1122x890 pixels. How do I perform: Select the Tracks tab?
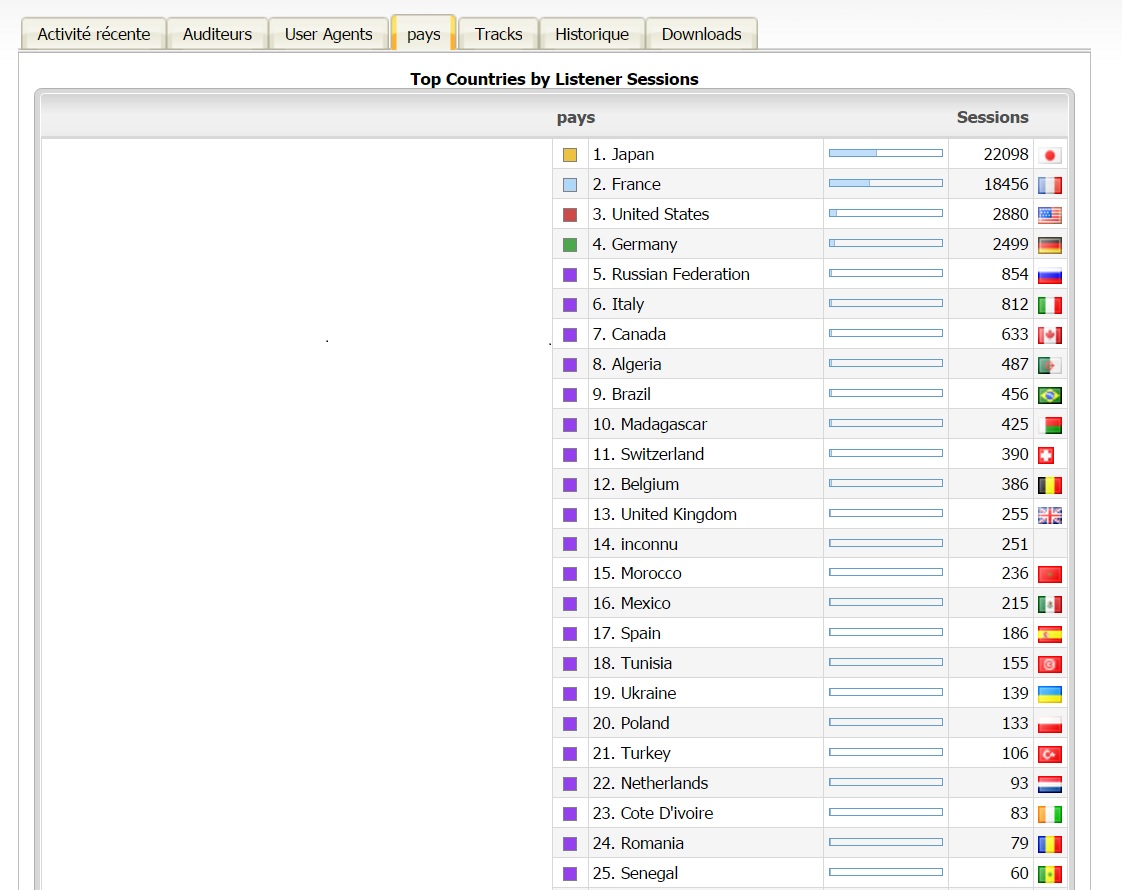coord(498,34)
